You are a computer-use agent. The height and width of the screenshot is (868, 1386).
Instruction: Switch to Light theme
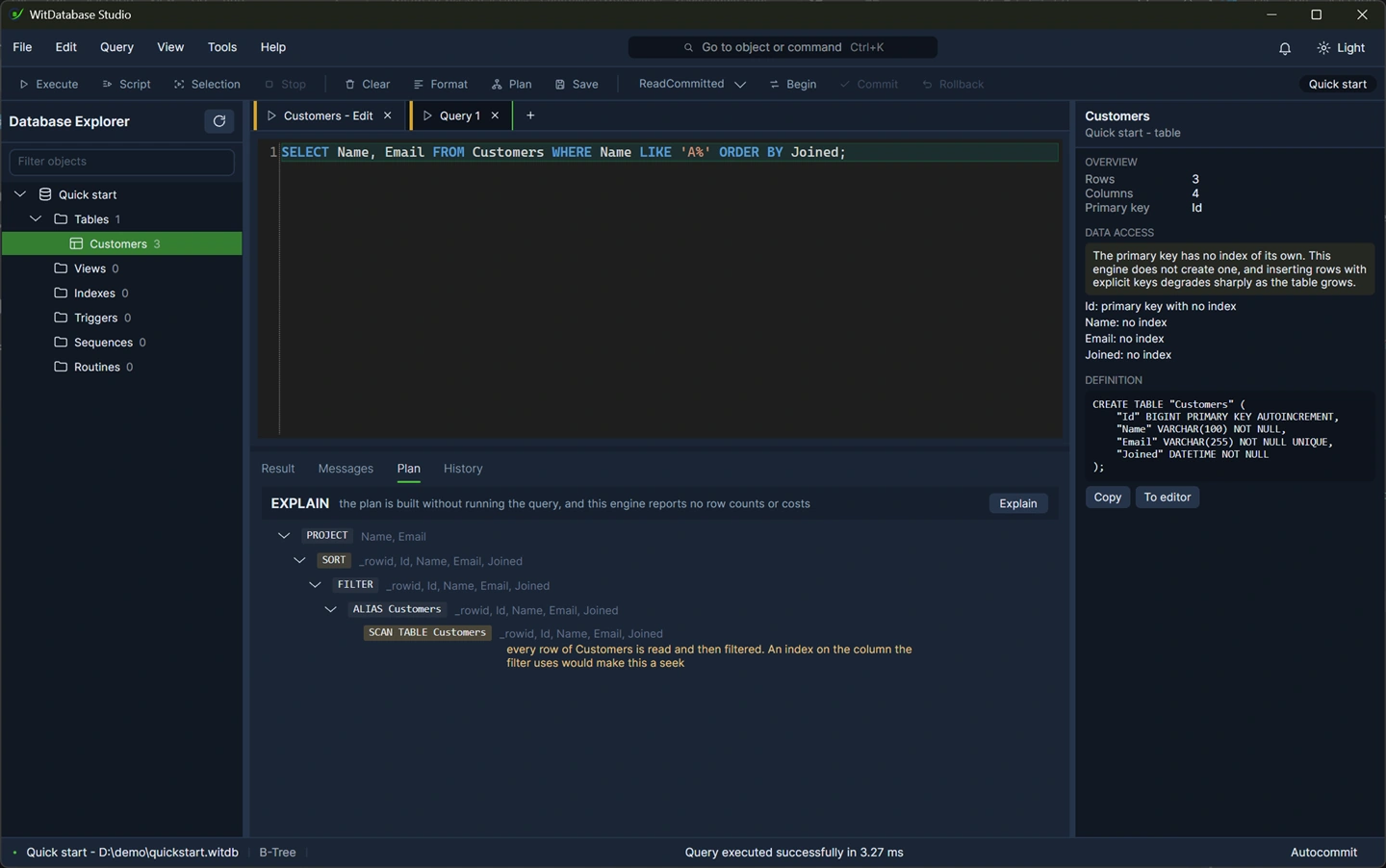point(1342,48)
